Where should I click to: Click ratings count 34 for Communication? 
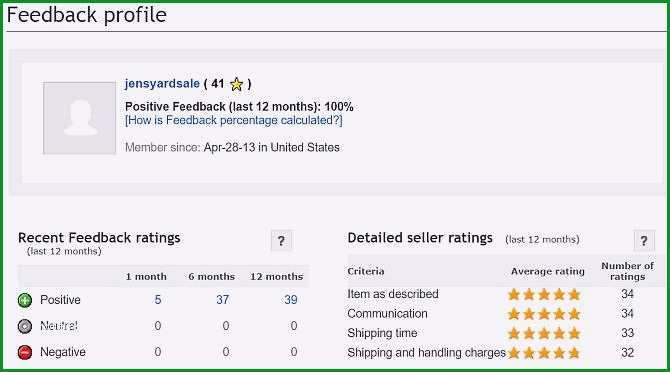pos(627,313)
